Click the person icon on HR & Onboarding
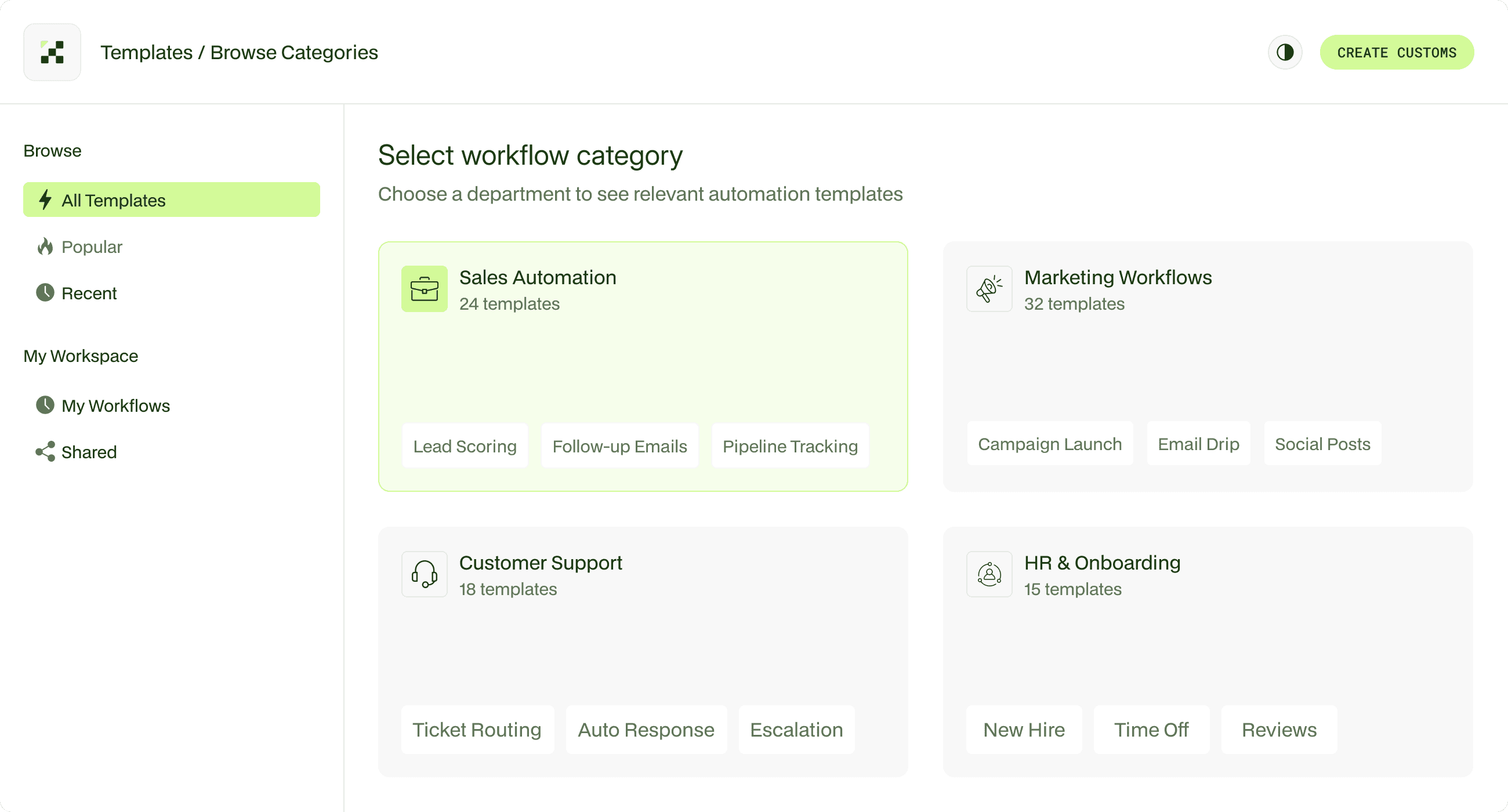This screenshot has width=1508, height=812. click(x=989, y=574)
